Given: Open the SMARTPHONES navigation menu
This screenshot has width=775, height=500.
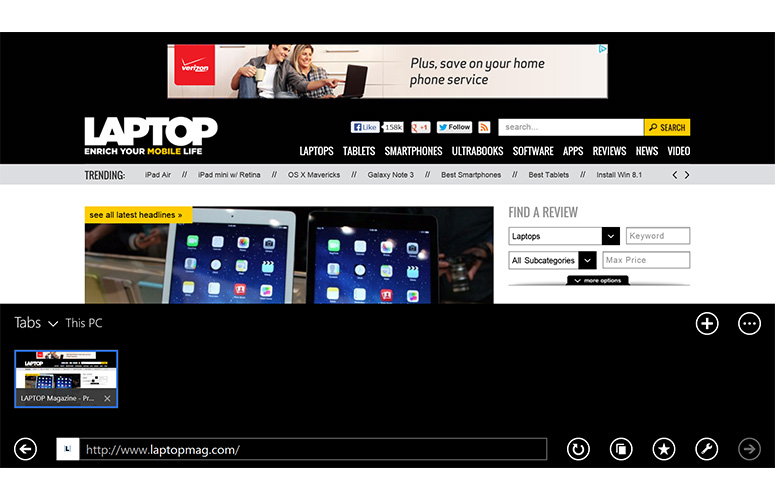Looking at the screenshot, I should click(x=413, y=151).
